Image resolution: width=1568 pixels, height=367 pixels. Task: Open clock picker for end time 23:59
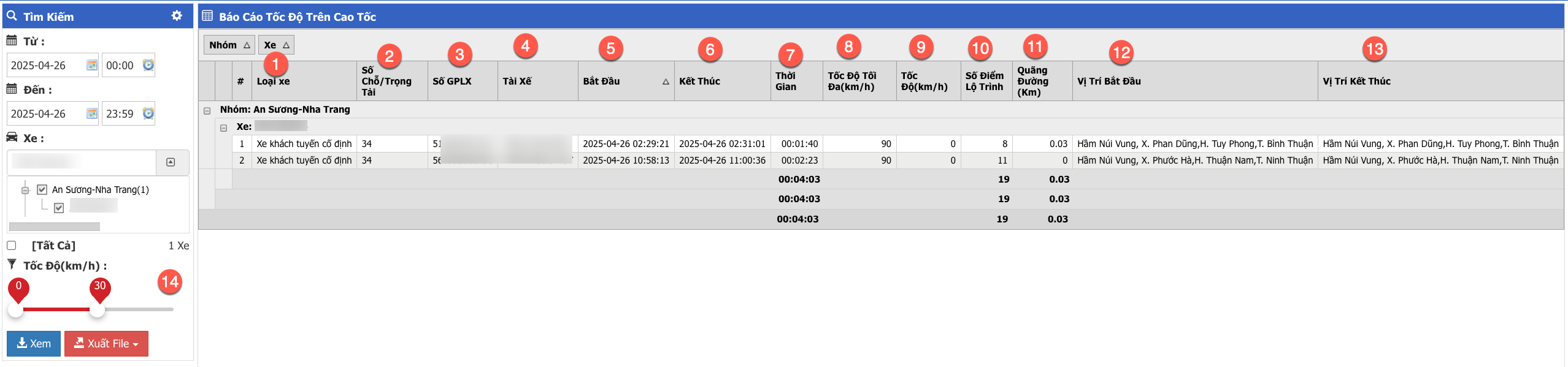pyautogui.click(x=148, y=113)
